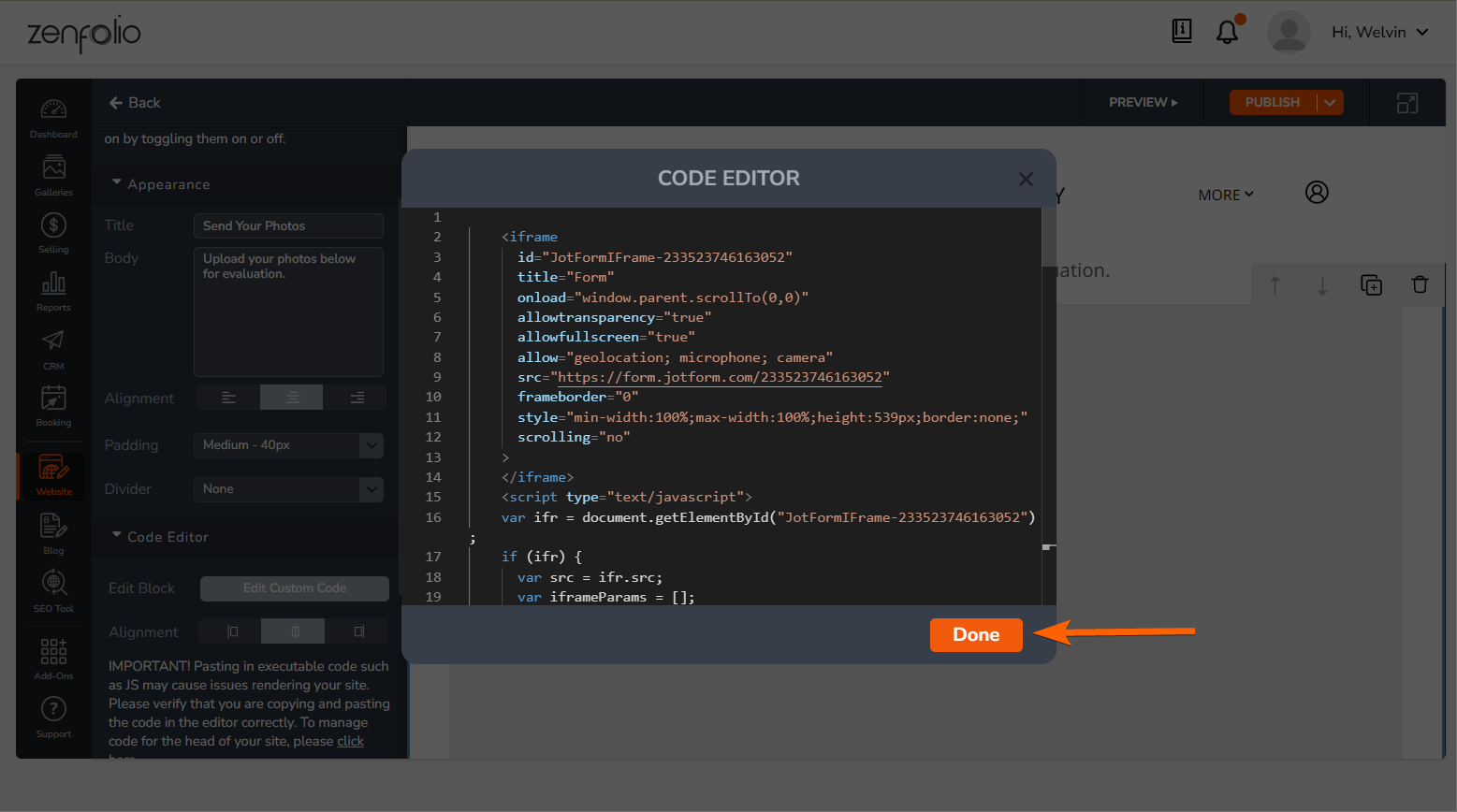The width and height of the screenshot is (1457, 812).
Task: Set text alignment to right
Action: coord(357,398)
